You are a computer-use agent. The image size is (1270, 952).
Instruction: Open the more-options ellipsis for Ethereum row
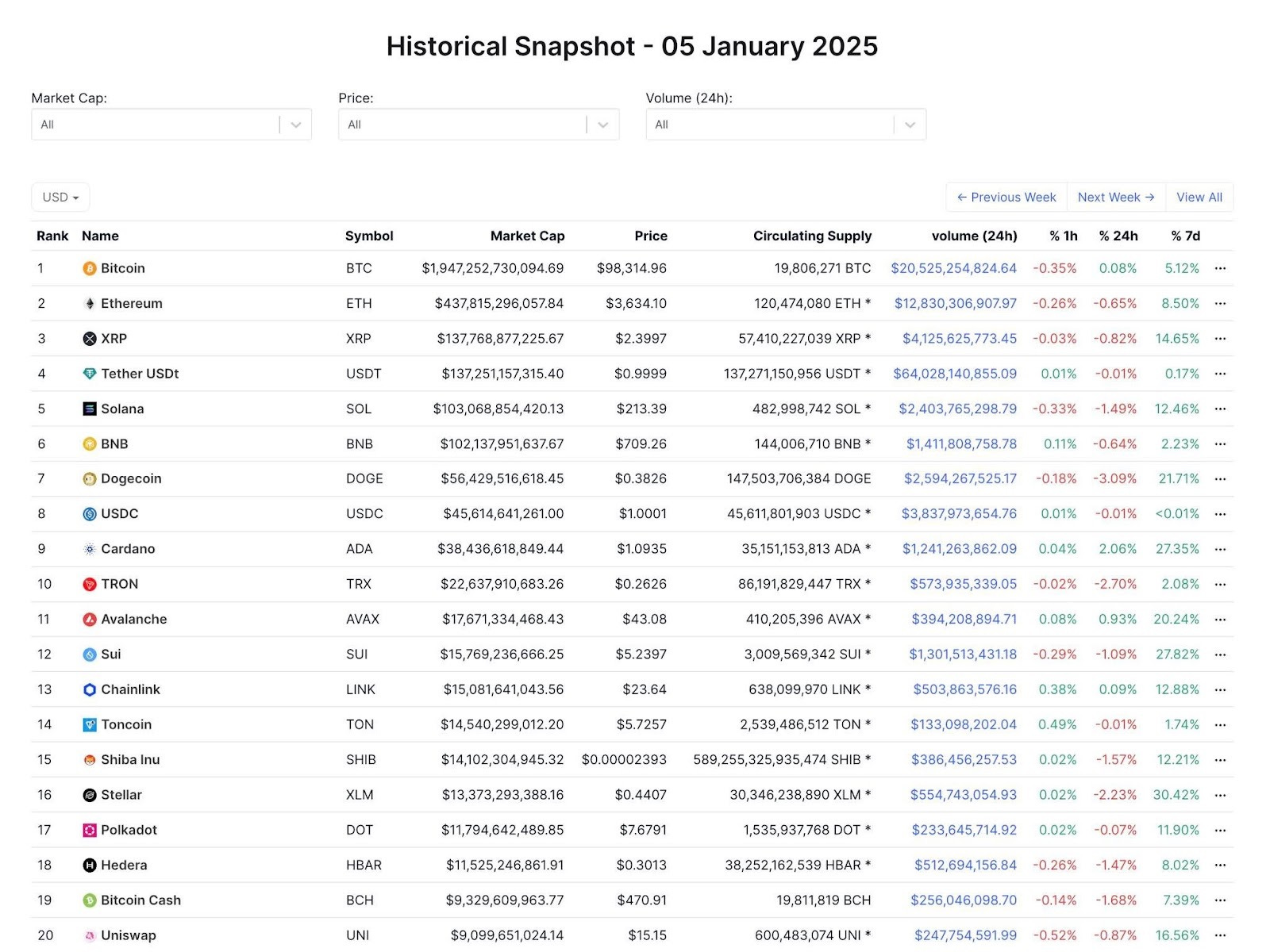pyautogui.click(x=1220, y=304)
